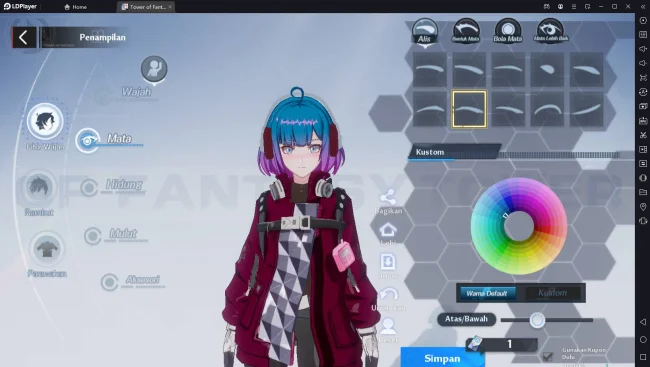The height and width of the screenshot is (367, 650).
Task: Choose the upward slanted last eyebrow style
Action: [x=586, y=109]
